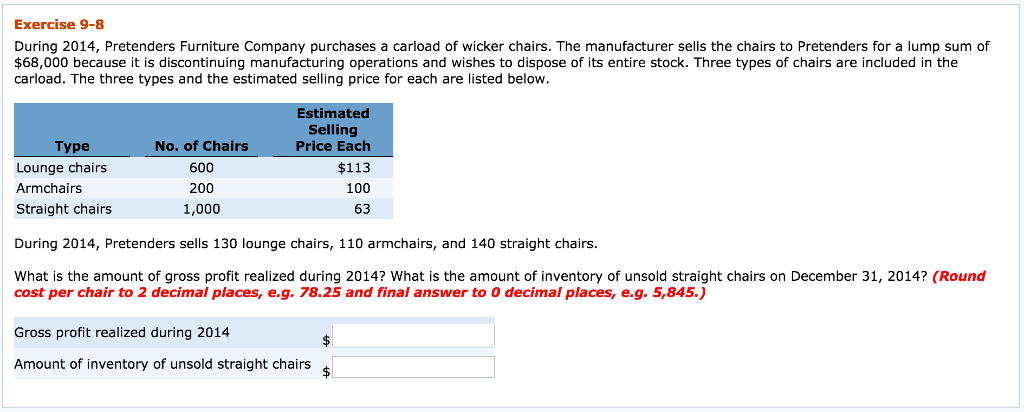Click the unsold straight chairs inventory input field

pyautogui.click(x=413, y=367)
